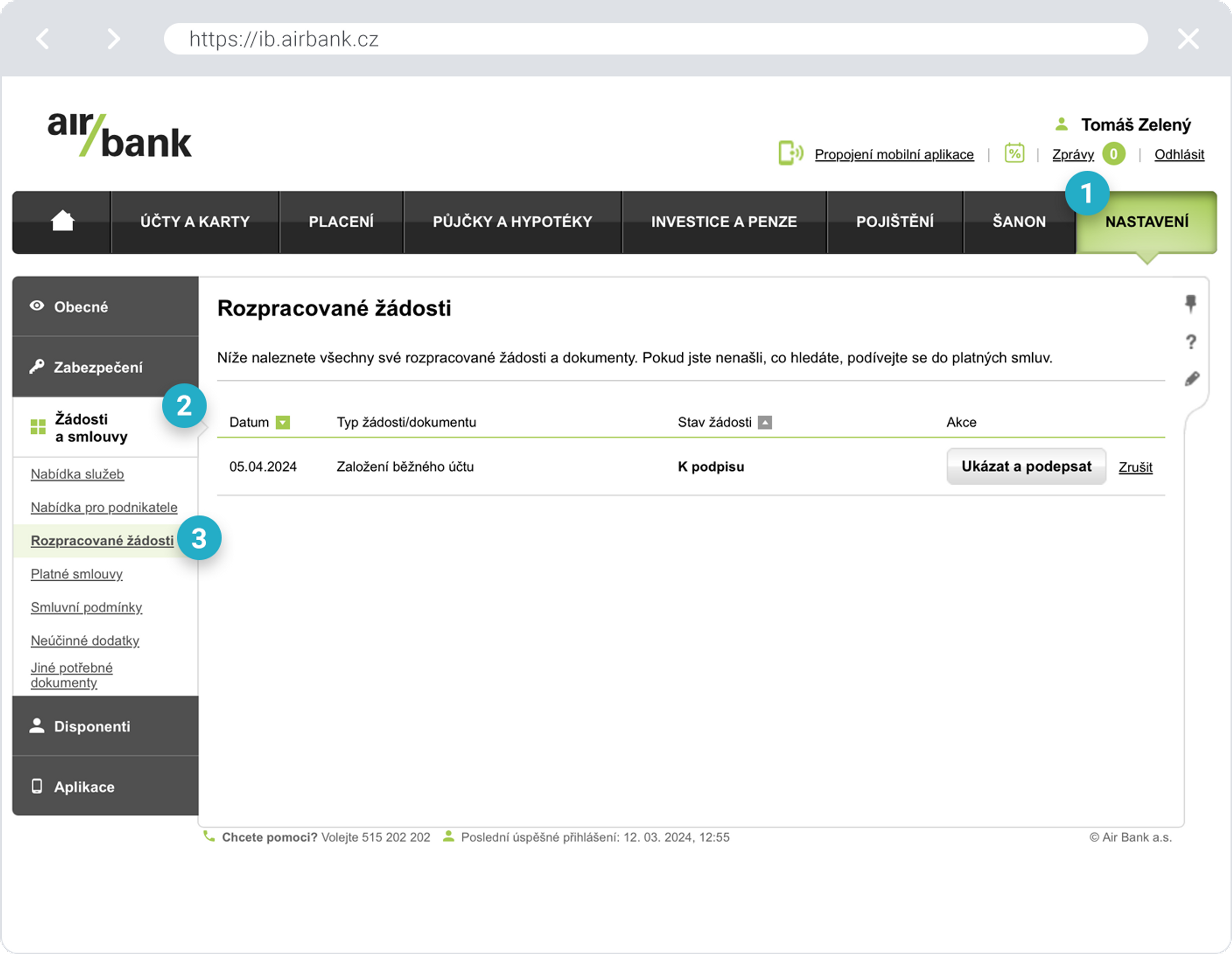Click the Ukázat a podepsat button
This screenshot has height=954, width=1232.
1026,466
